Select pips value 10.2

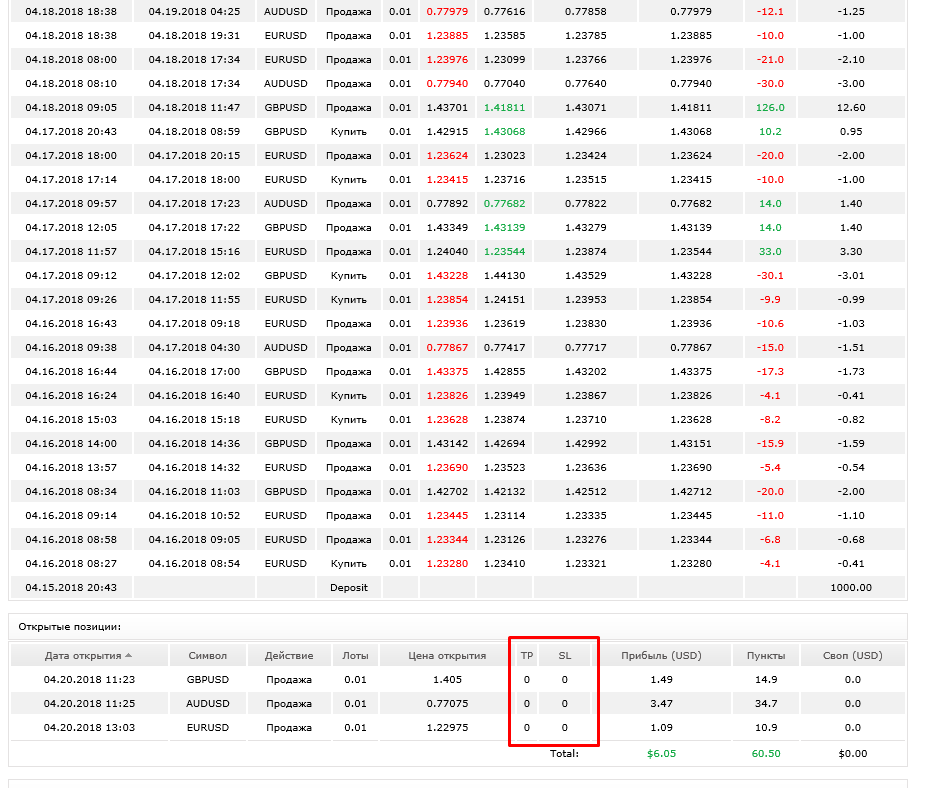tap(770, 131)
